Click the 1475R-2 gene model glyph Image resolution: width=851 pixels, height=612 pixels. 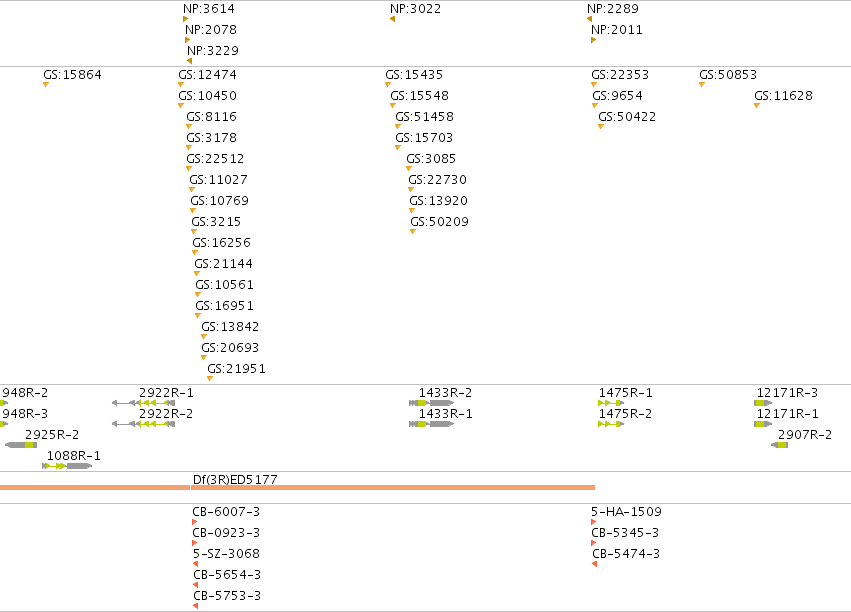click(x=611, y=424)
